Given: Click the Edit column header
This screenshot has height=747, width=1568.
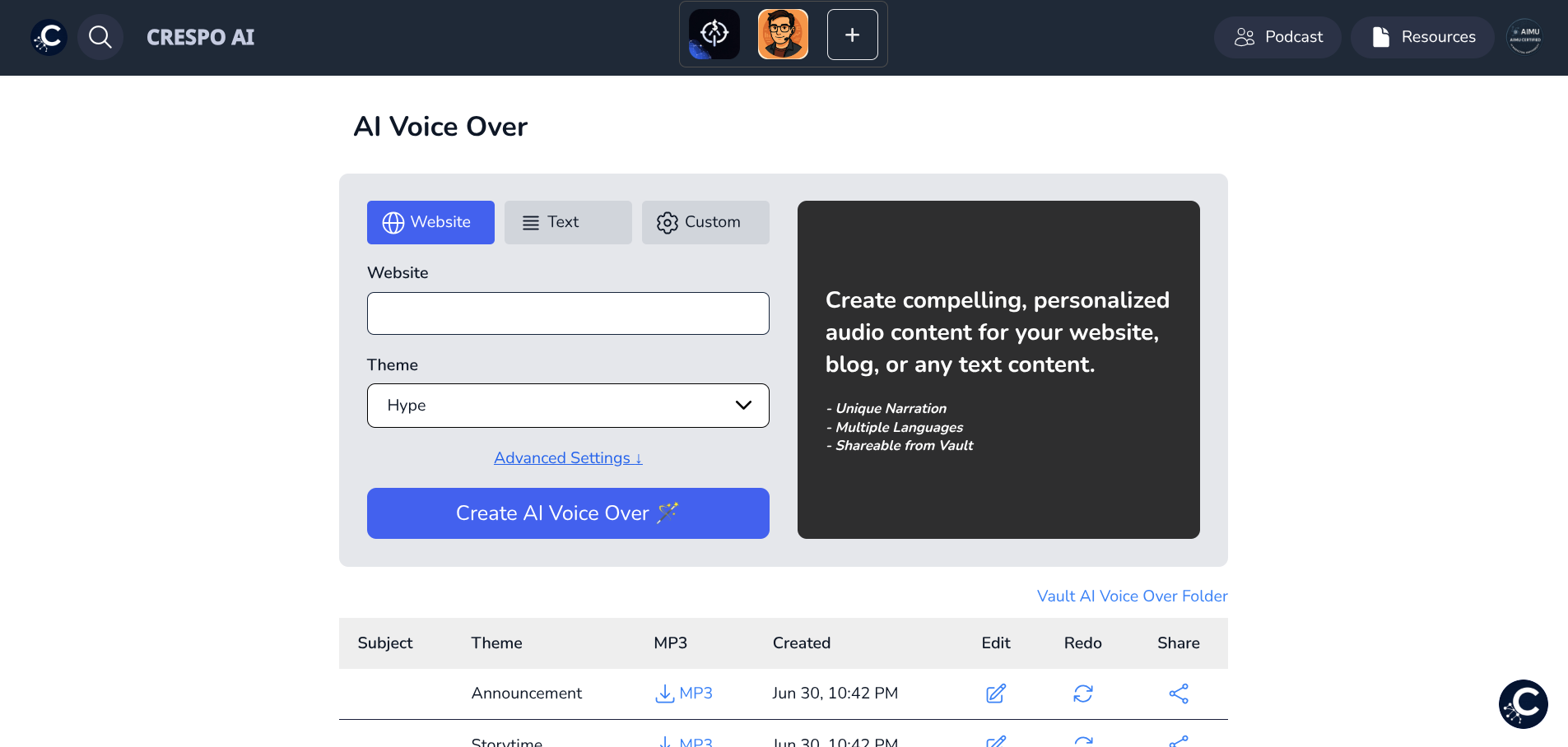Looking at the screenshot, I should point(996,643).
